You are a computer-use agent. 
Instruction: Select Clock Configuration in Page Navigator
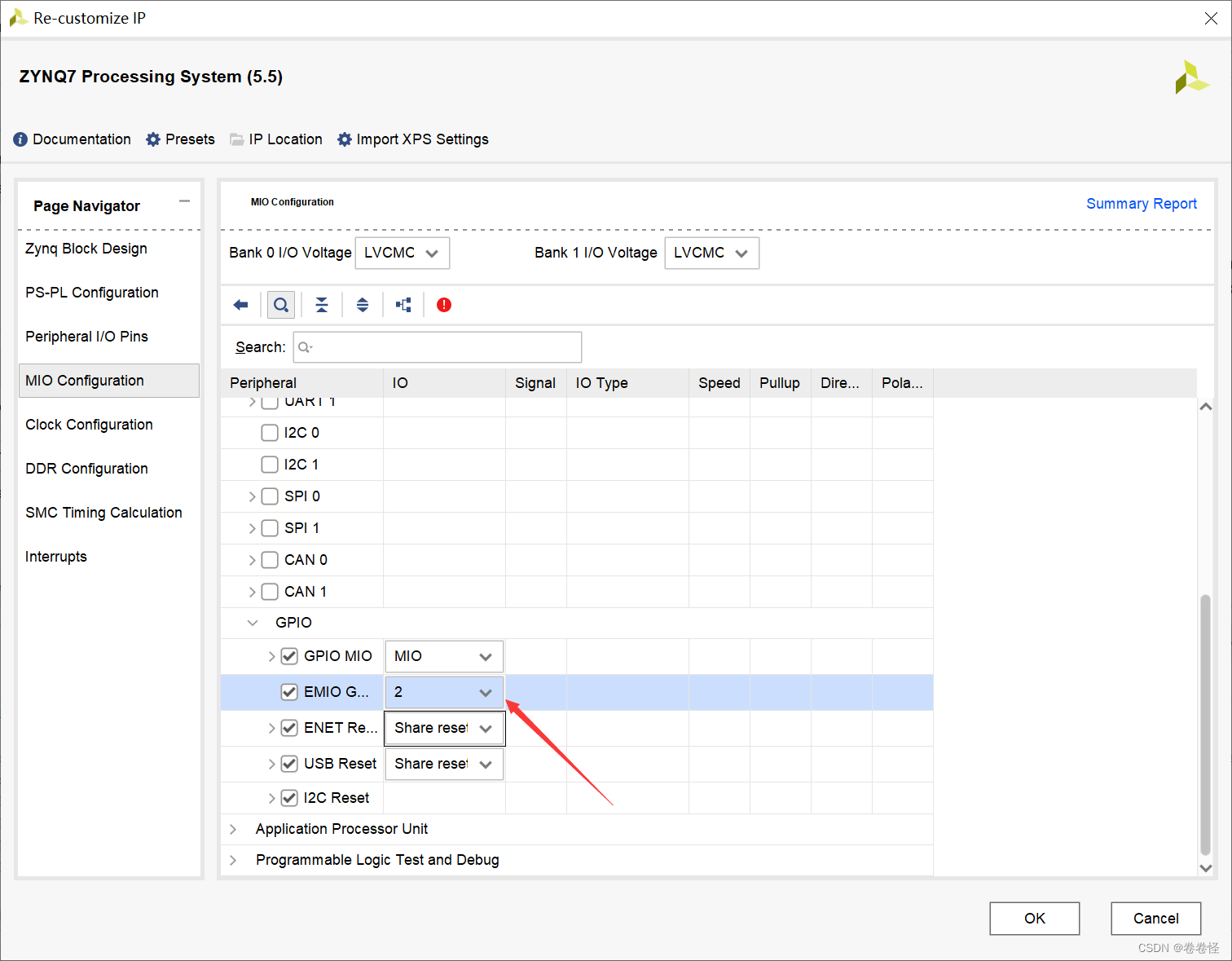click(x=89, y=425)
